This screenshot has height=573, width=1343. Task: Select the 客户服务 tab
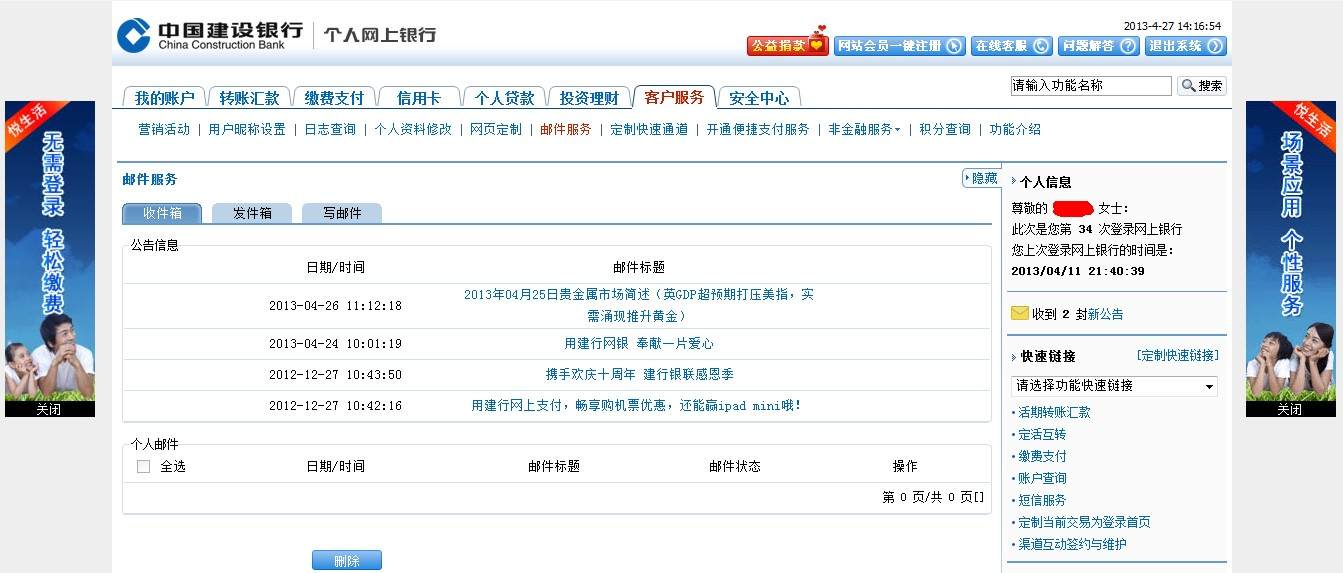coord(674,96)
